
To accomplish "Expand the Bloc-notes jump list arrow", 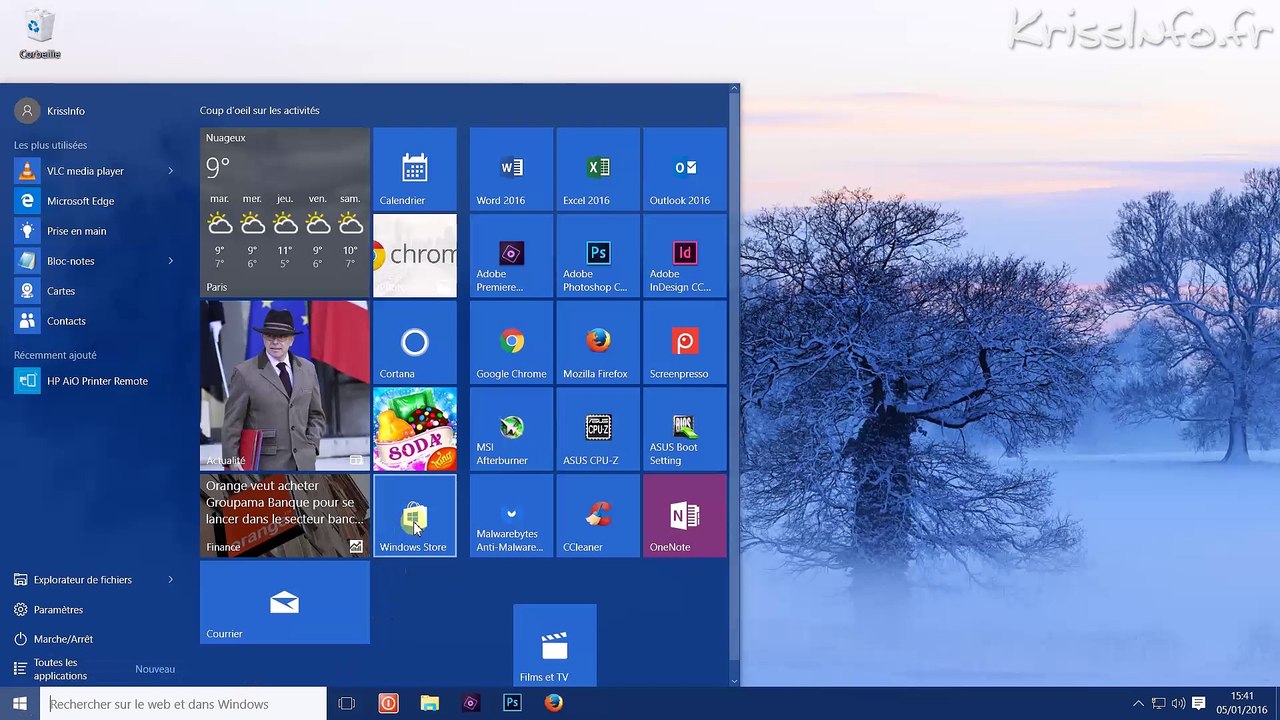I will [170, 261].
